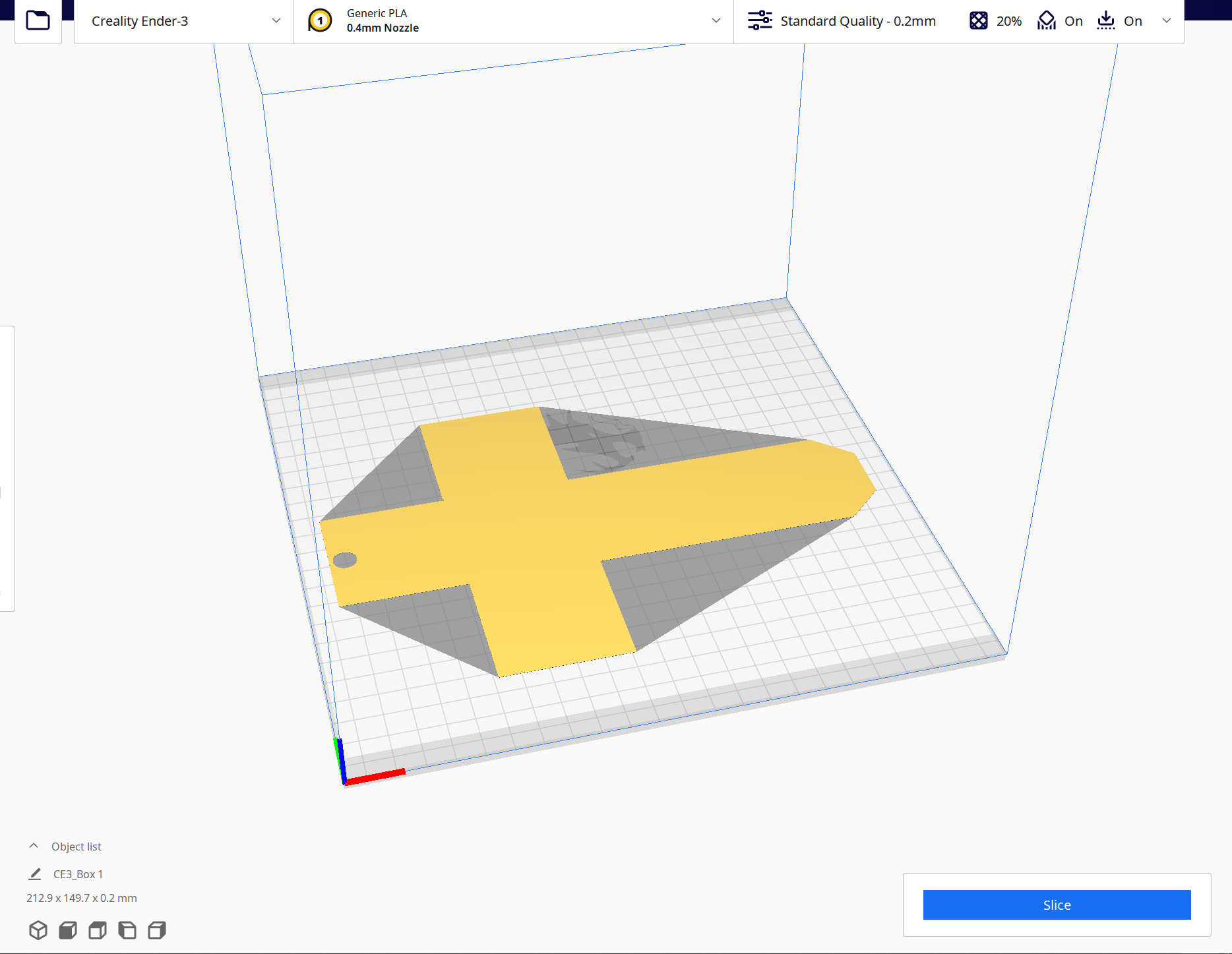Click the infill density grid icon
Viewport: 1232px width, 954px height.
pyautogui.click(x=979, y=20)
